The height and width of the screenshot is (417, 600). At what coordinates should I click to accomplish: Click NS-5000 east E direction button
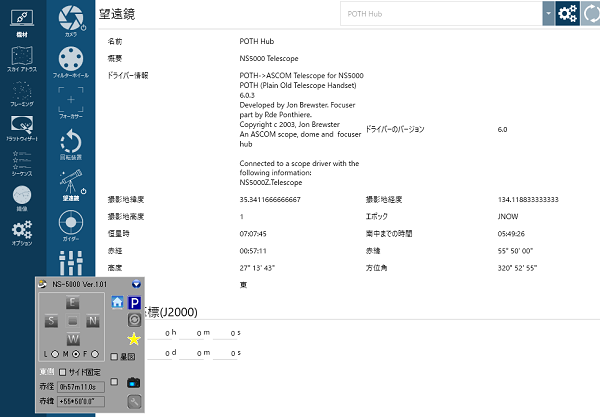coord(72,302)
